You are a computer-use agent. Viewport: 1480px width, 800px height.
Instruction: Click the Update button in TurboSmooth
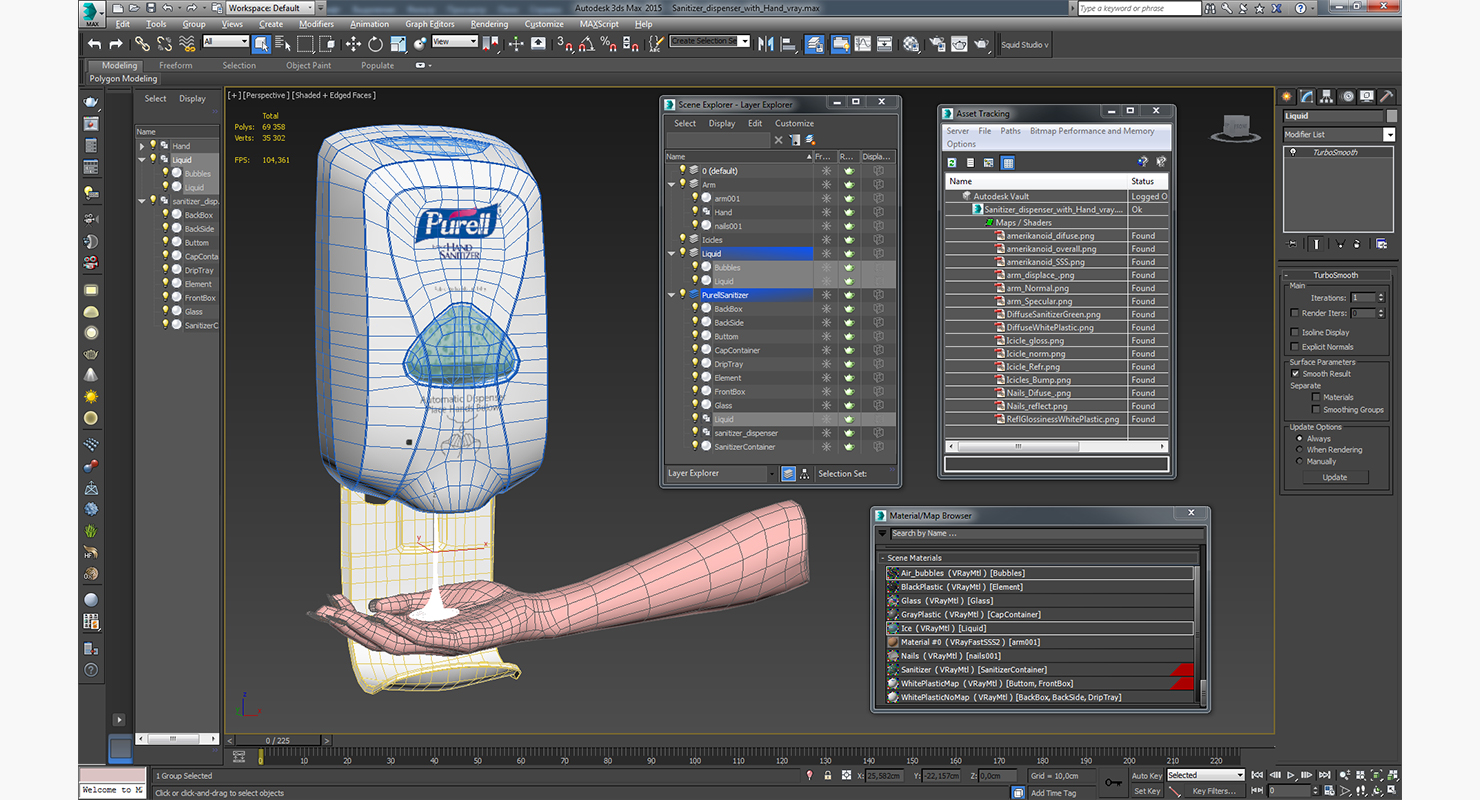pyautogui.click(x=1335, y=477)
